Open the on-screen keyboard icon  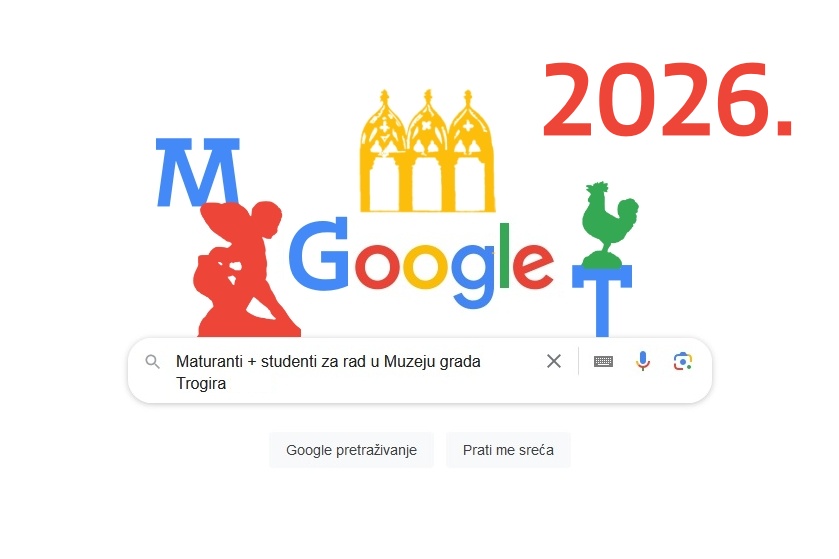[x=603, y=362]
